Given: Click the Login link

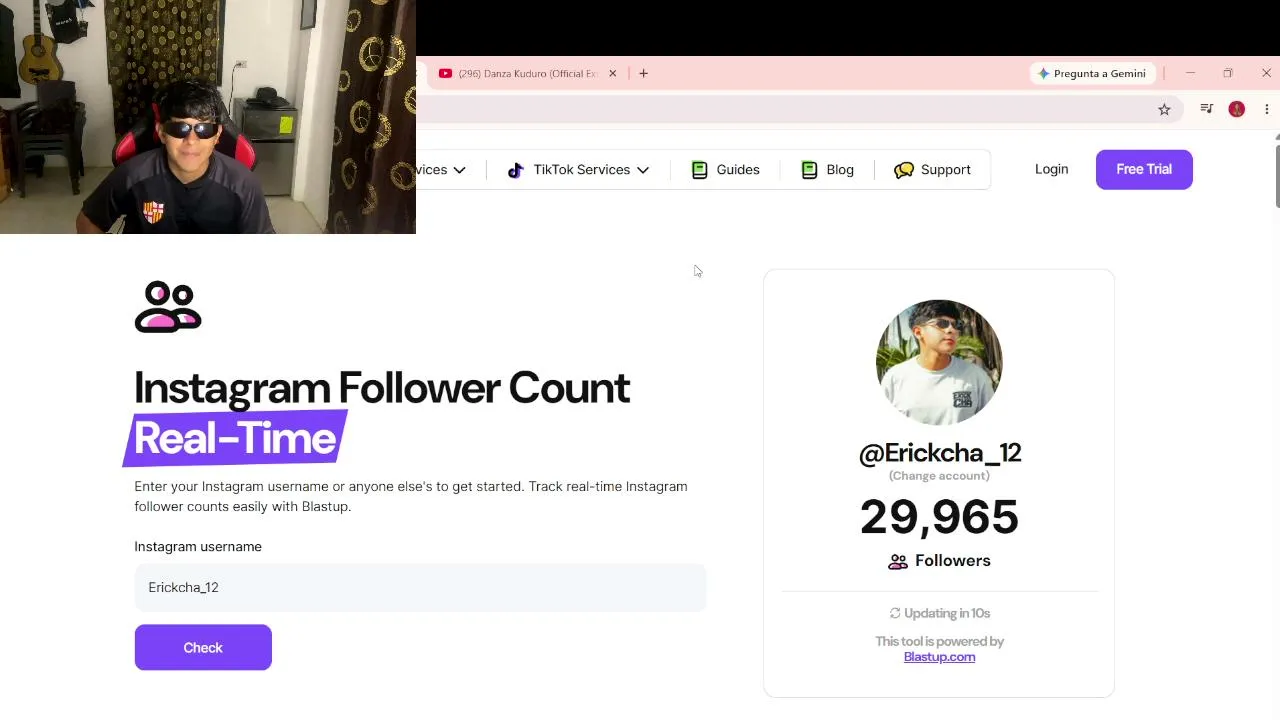Looking at the screenshot, I should tap(1051, 169).
